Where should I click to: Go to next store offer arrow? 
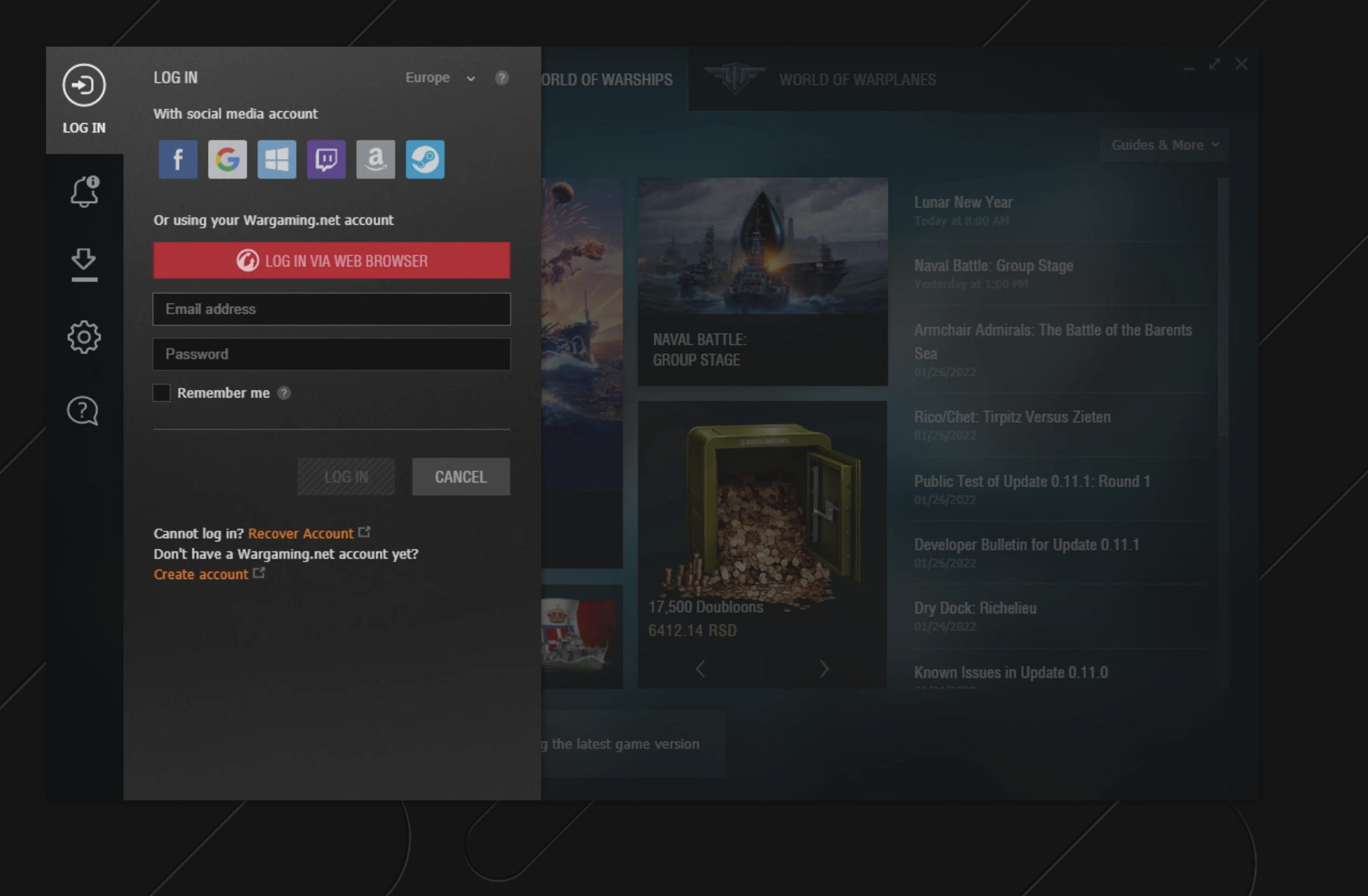click(x=824, y=669)
